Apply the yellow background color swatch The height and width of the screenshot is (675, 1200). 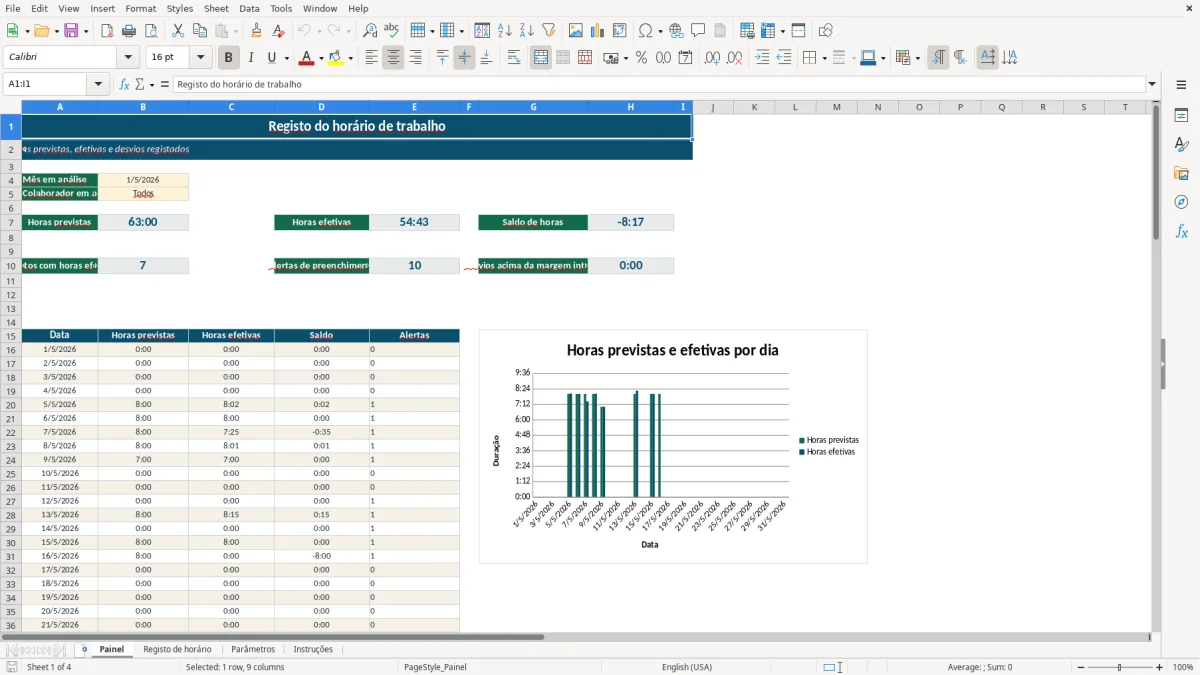(x=337, y=58)
